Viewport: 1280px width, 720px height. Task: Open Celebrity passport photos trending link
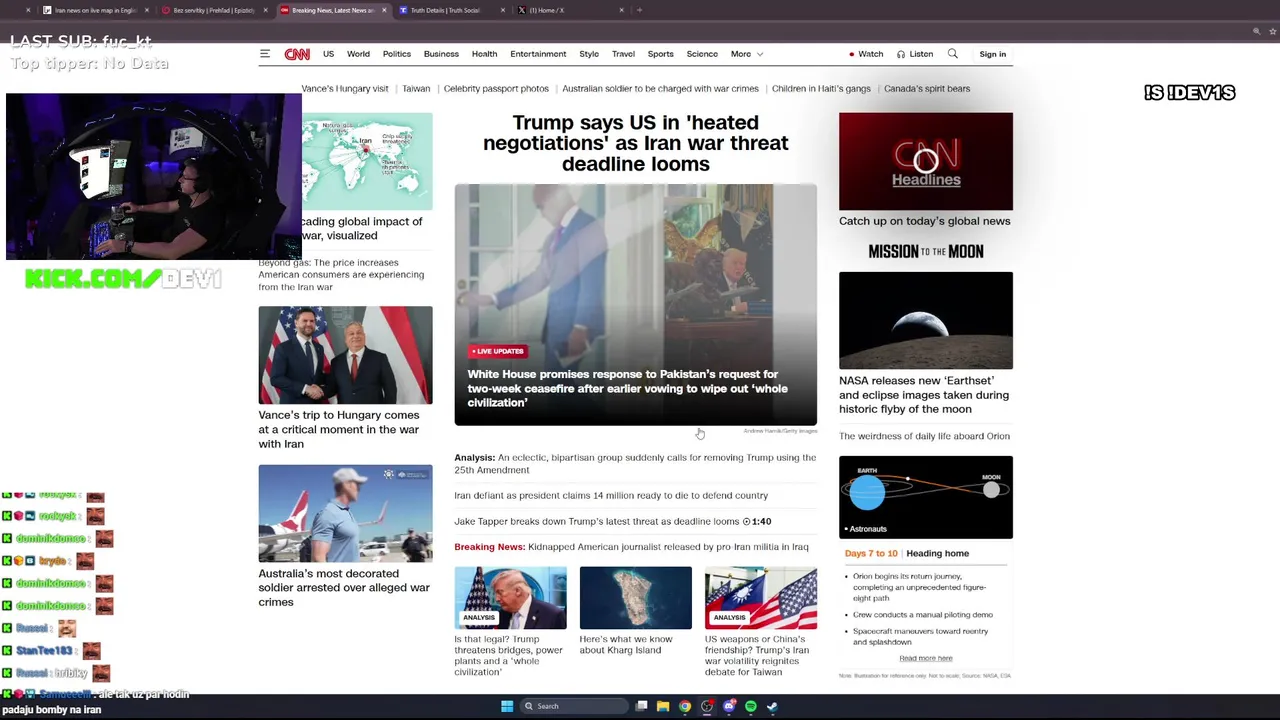(496, 88)
